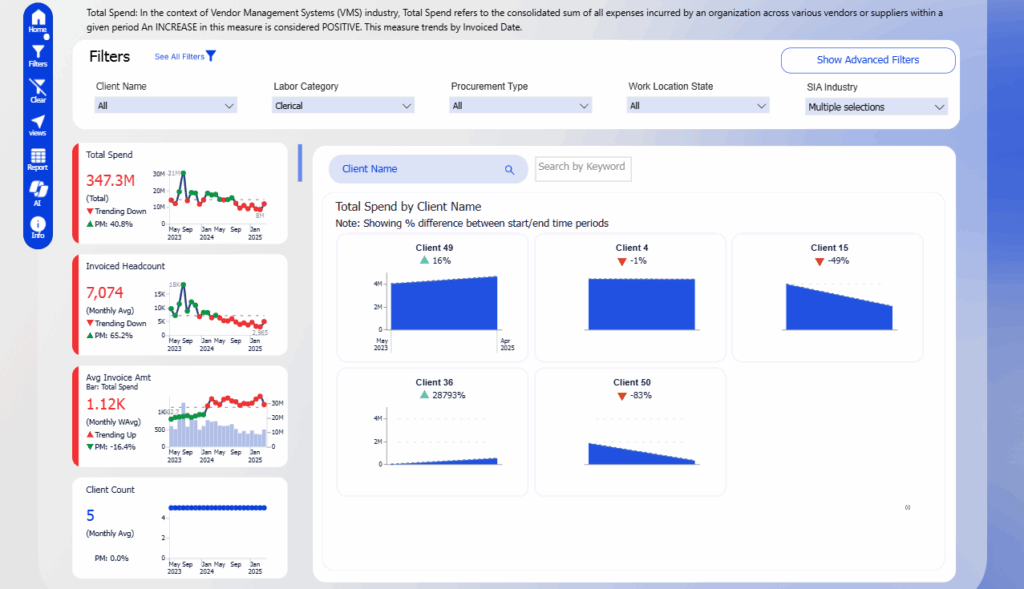Click the magnifier icon in Client Name search
Screen dimensions: 1024x589
tap(509, 170)
